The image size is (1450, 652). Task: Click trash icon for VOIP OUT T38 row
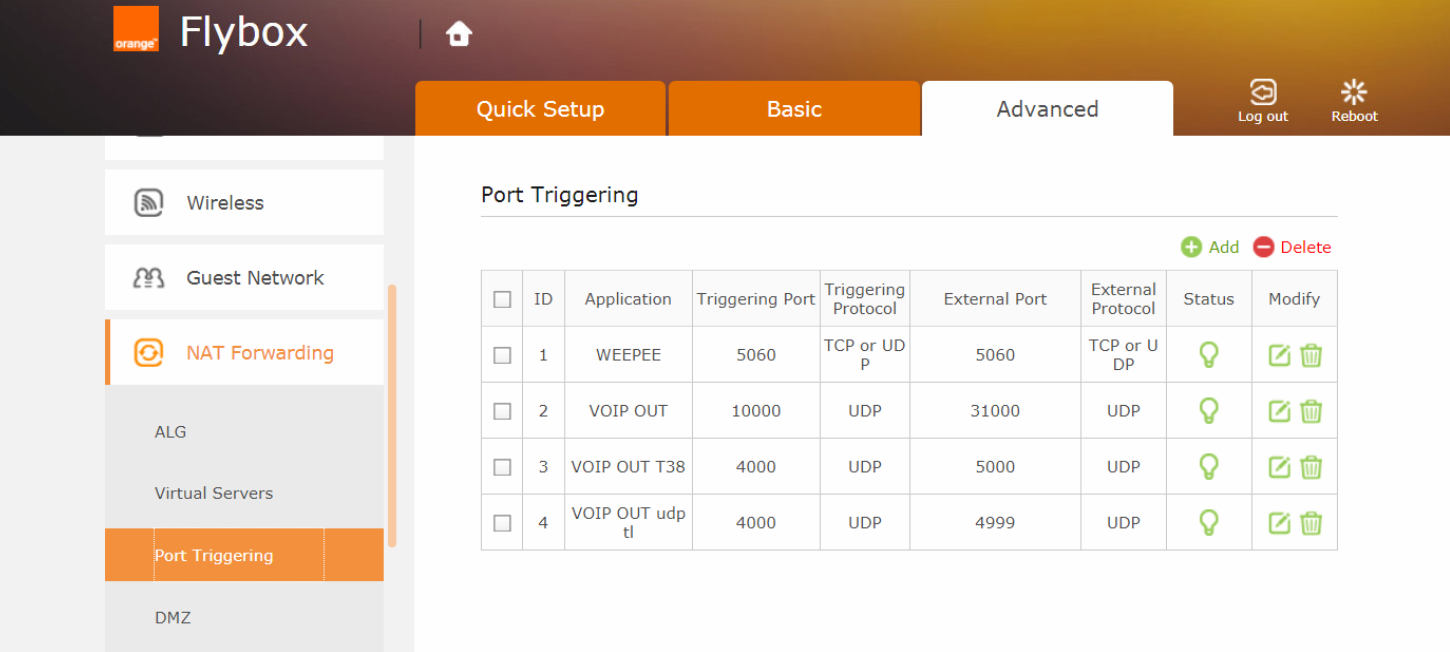pyautogui.click(x=1311, y=467)
